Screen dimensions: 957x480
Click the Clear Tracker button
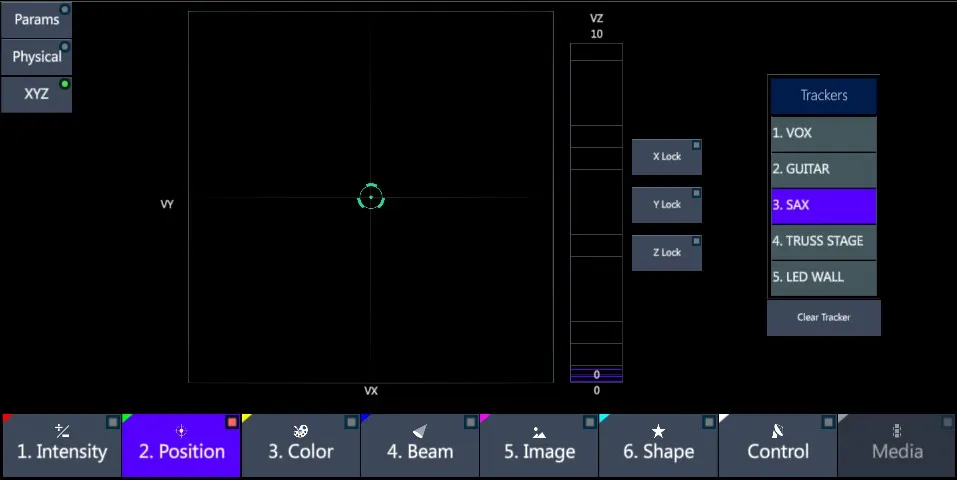tap(823, 318)
